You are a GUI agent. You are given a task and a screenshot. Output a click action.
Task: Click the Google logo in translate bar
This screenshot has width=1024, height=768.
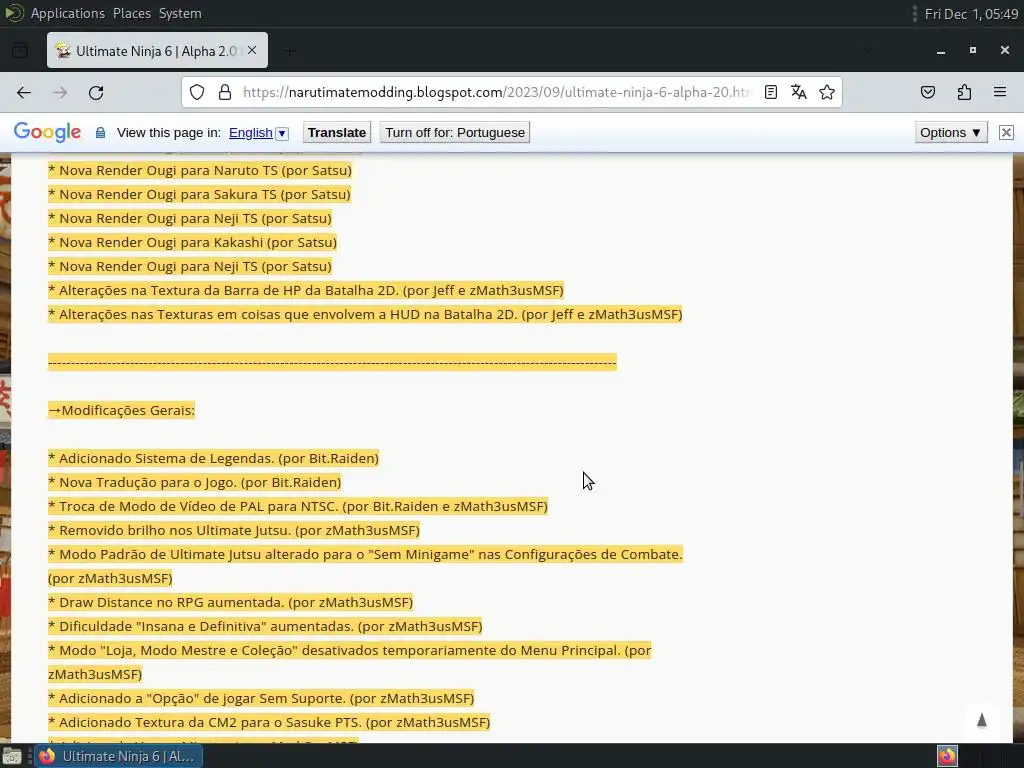pos(48,132)
